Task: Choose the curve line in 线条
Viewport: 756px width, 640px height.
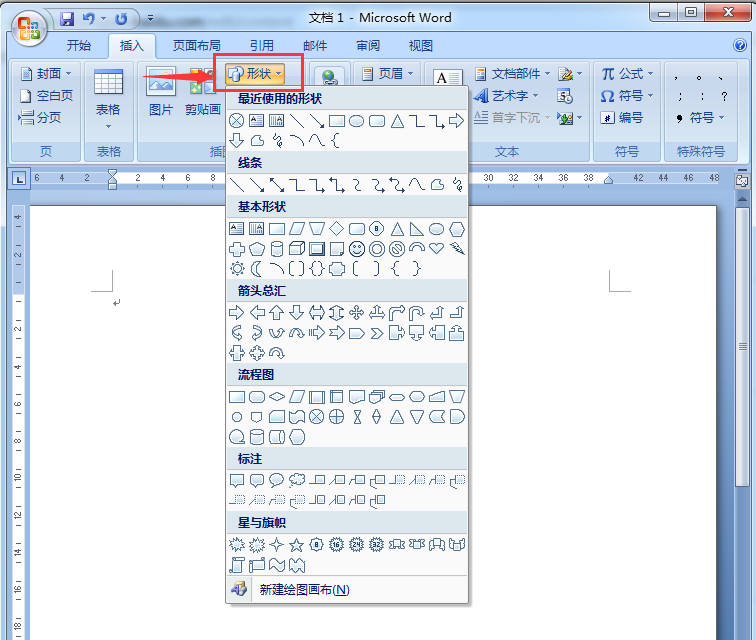Action: click(417, 184)
